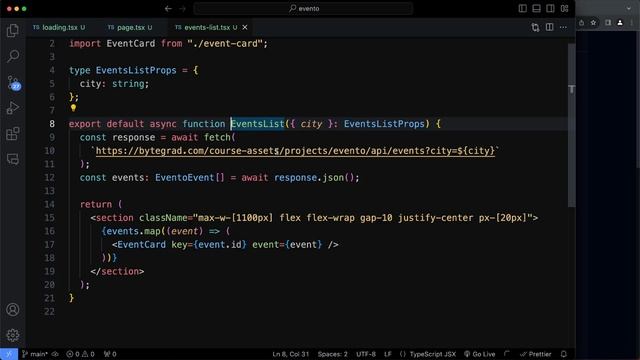
Task: Switch to the loading.tsx tab
Action: pyautogui.click(x=59, y=27)
